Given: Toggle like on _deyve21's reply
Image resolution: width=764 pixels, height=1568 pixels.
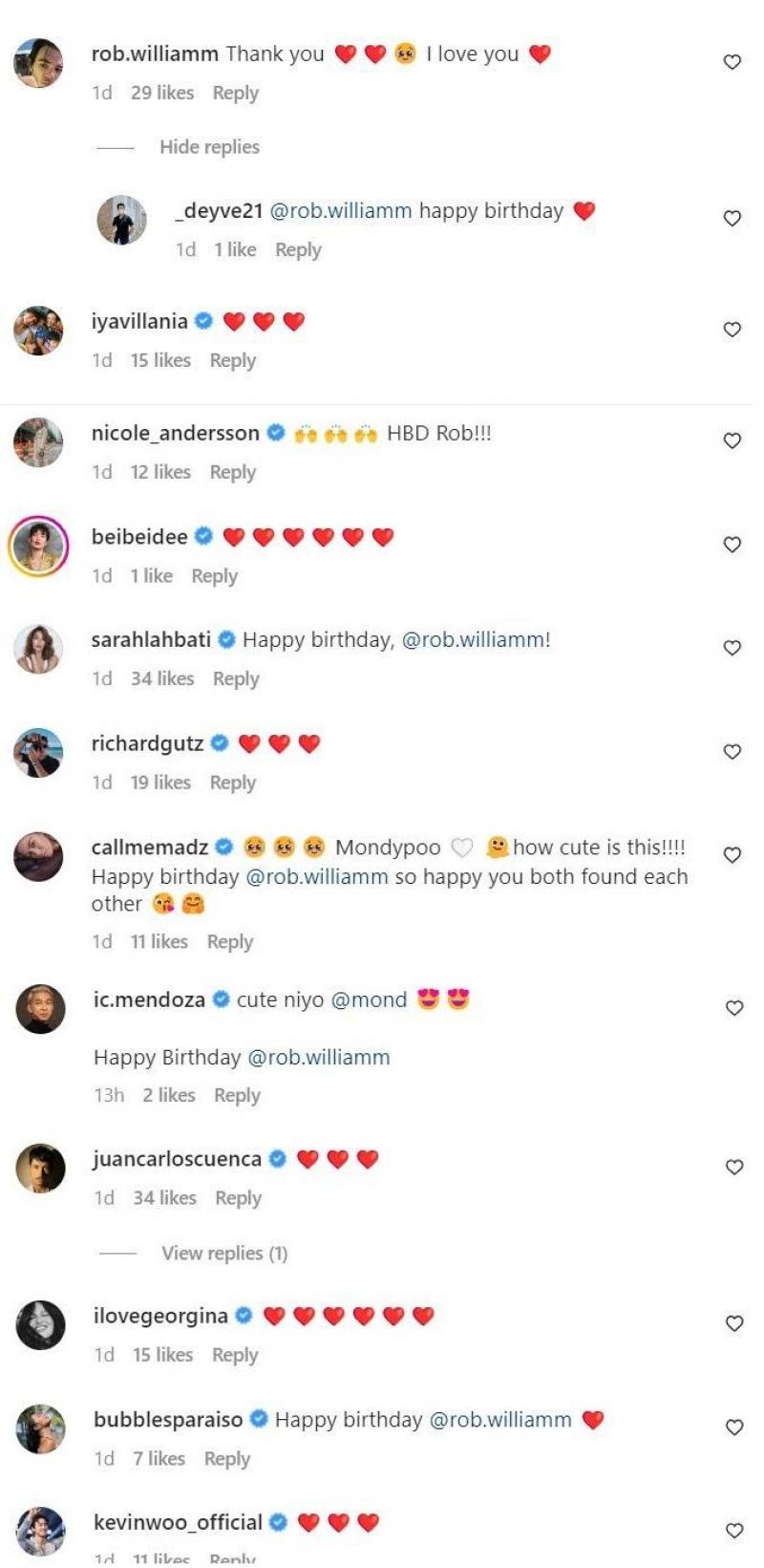Looking at the screenshot, I should click(x=732, y=219).
